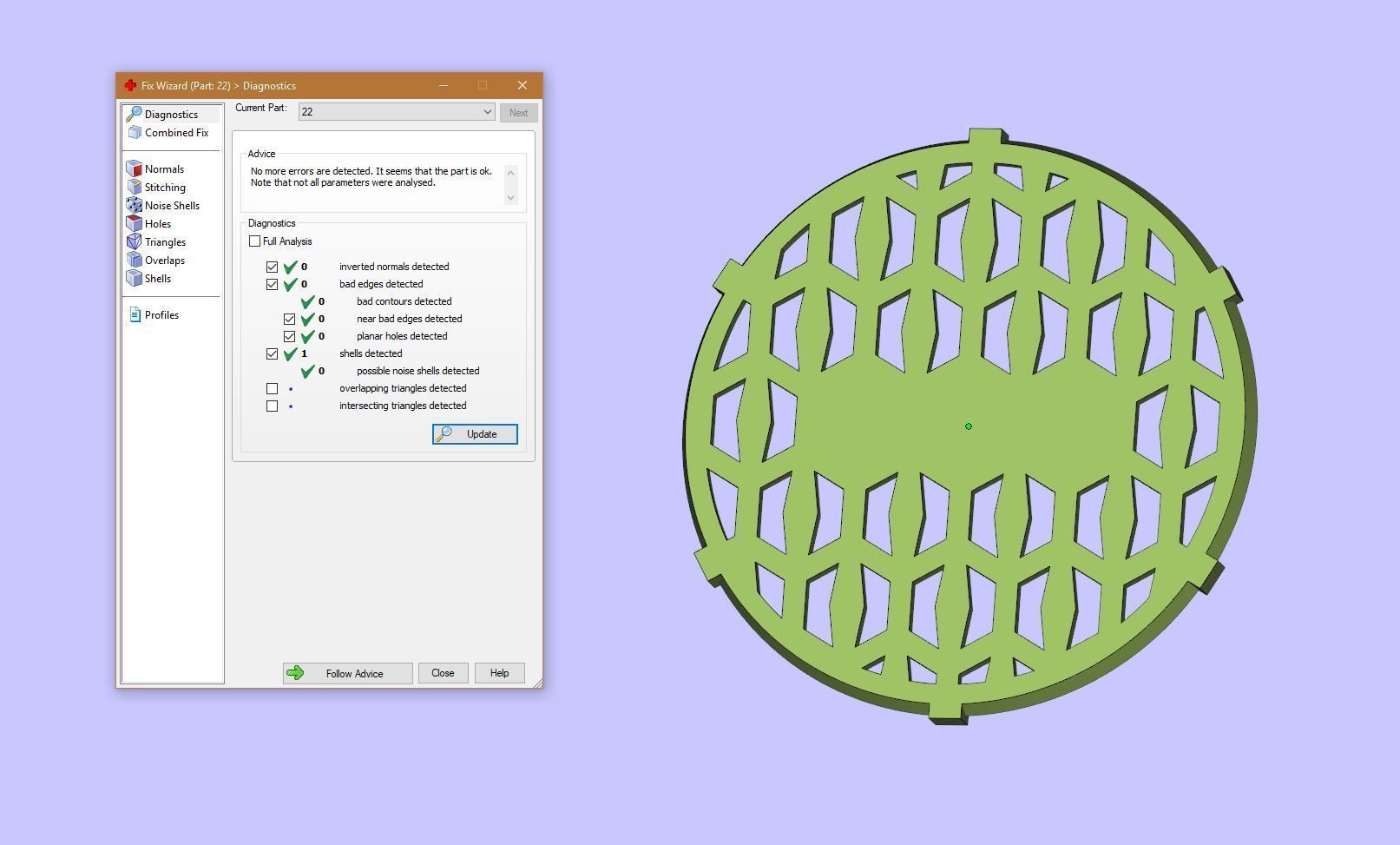1400x845 pixels.
Task: Enable the overlapping triangles detected checkbox
Action: coord(273,388)
